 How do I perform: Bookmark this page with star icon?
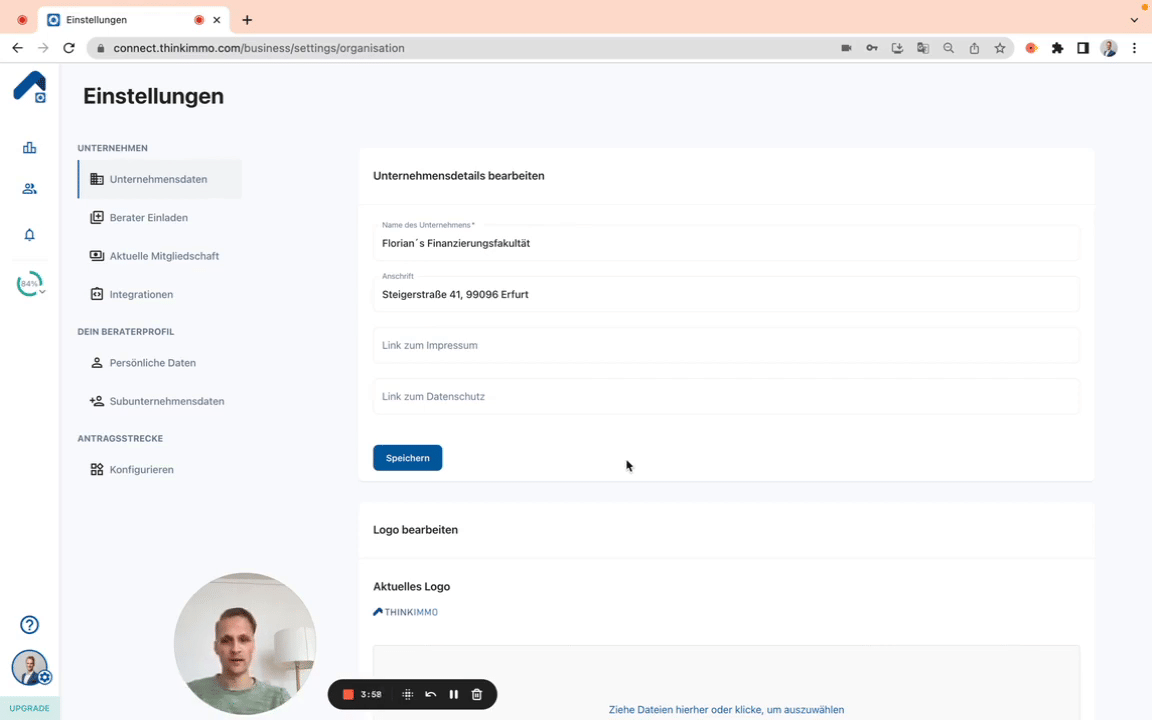point(1000,48)
